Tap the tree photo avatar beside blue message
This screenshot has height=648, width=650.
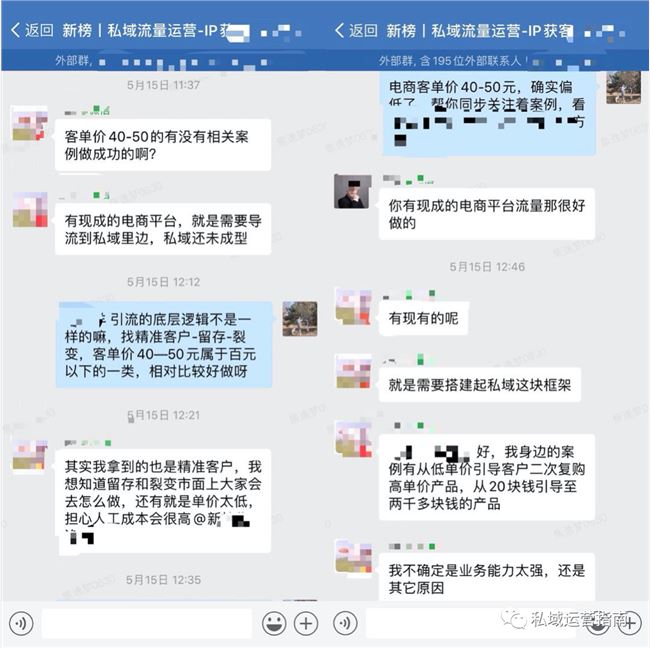tap(300, 319)
